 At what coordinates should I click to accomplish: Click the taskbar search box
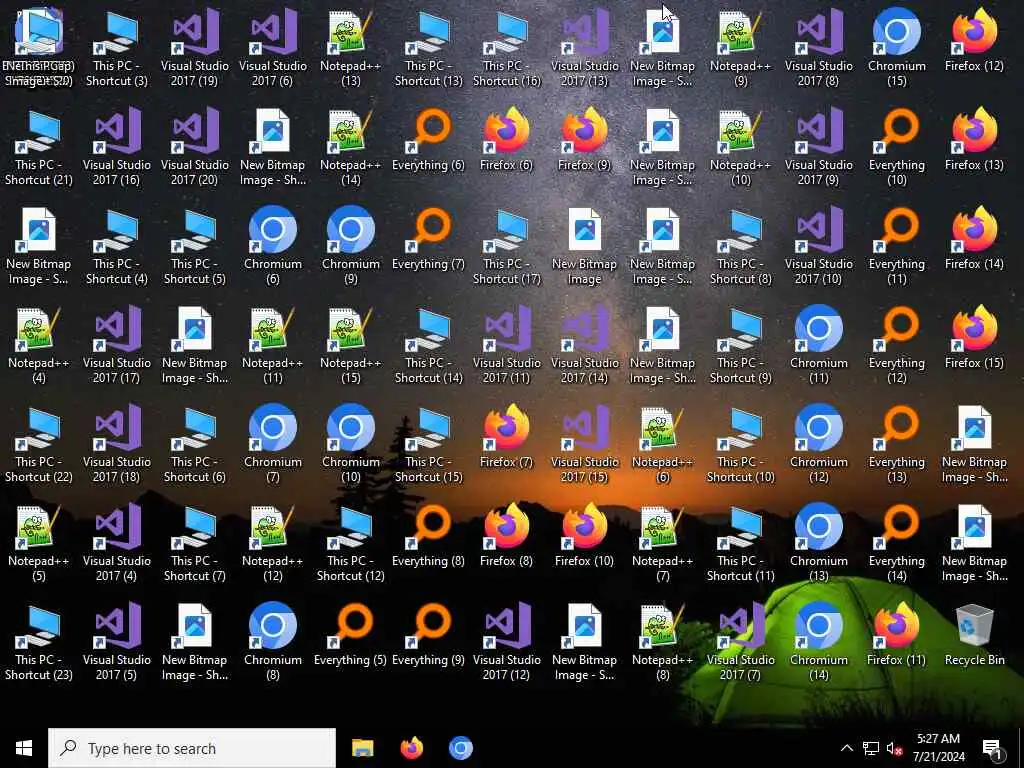tap(192, 748)
